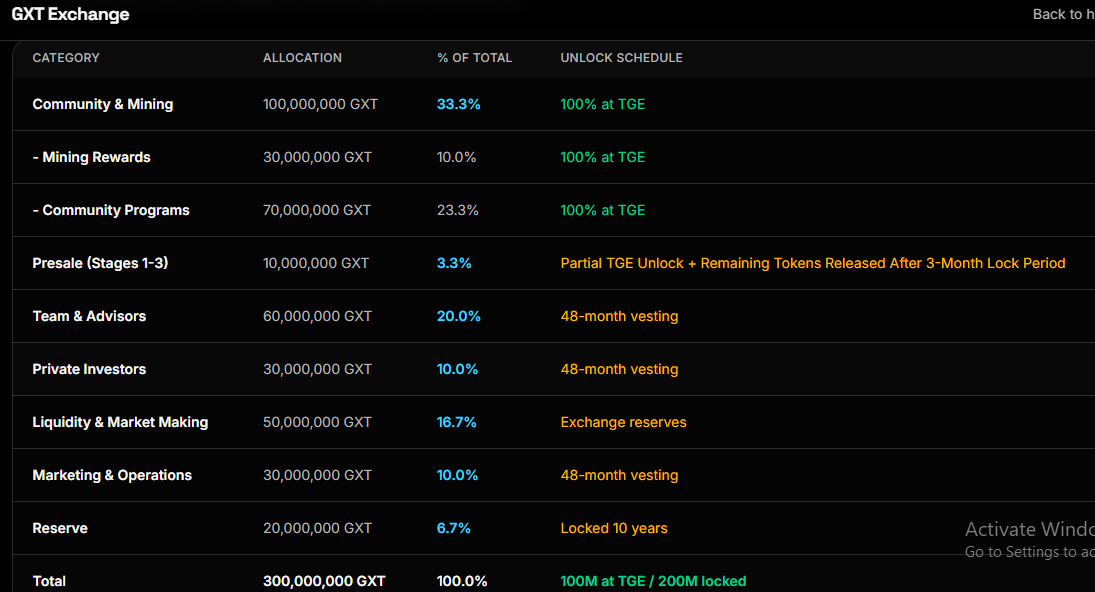Select the 33.3% percentage value
The height and width of the screenshot is (592, 1095).
tap(459, 104)
